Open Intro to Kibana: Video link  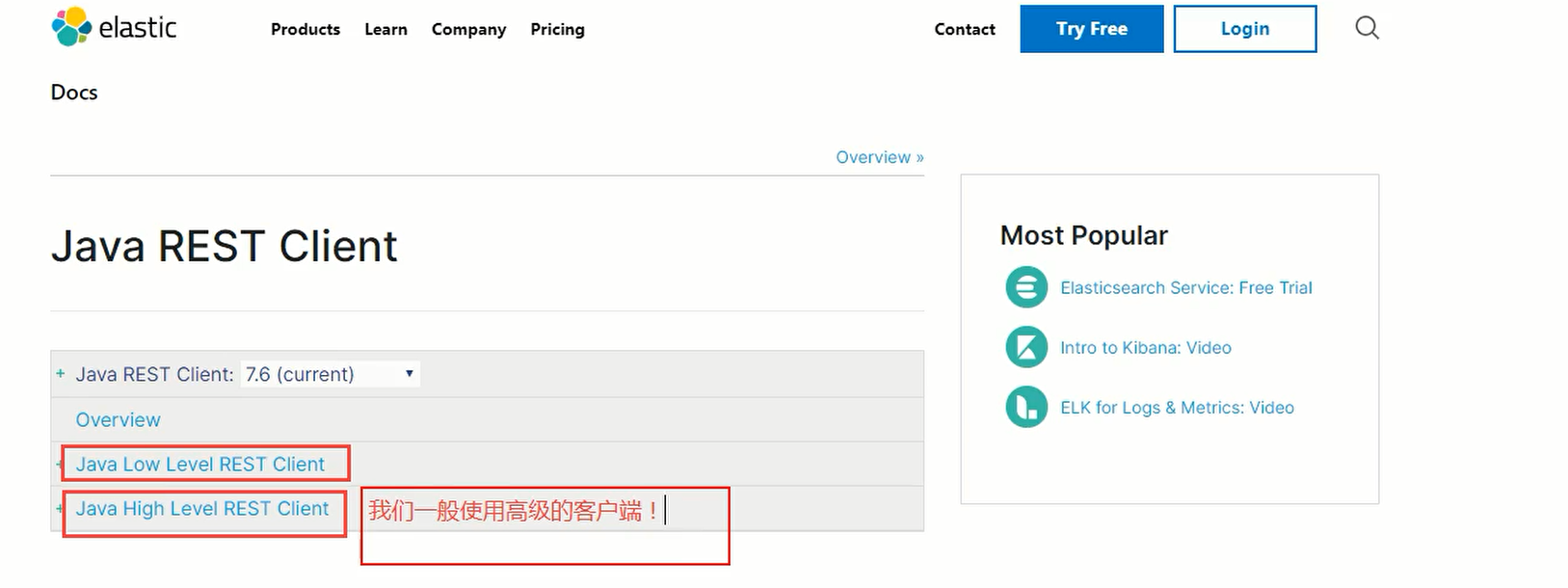[x=1146, y=347]
